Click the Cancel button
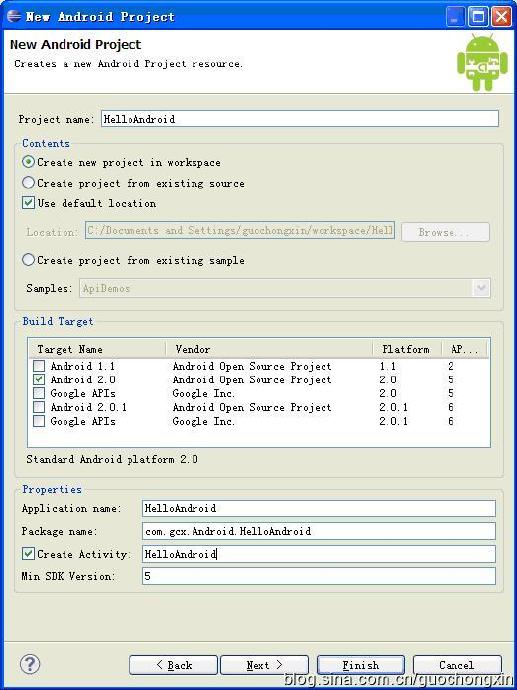 [457, 665]
